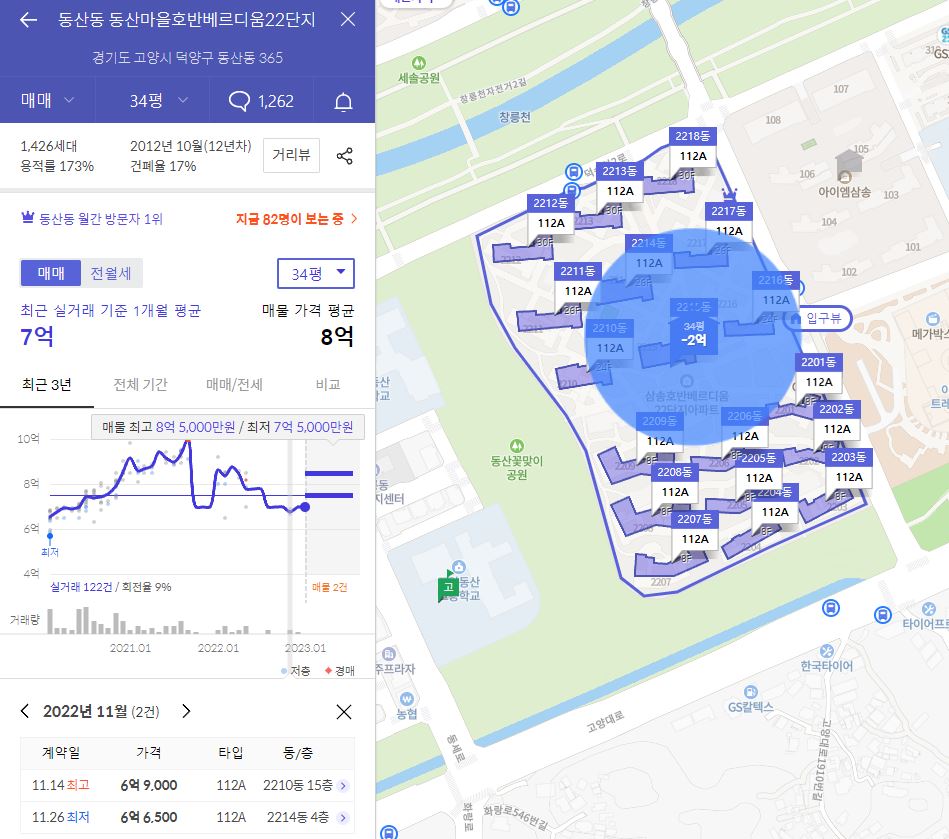Click 매물 2건 label on chart
Image resolution: width=949 pixels, height=839 pixels.
tap(330, 587)
